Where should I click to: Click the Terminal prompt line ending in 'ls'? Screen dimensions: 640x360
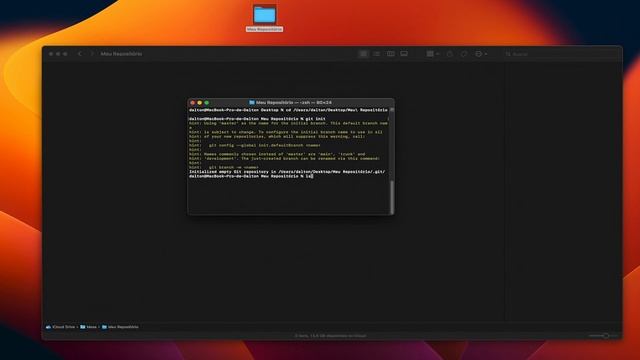pyautogui.click(x=251, y=176)
